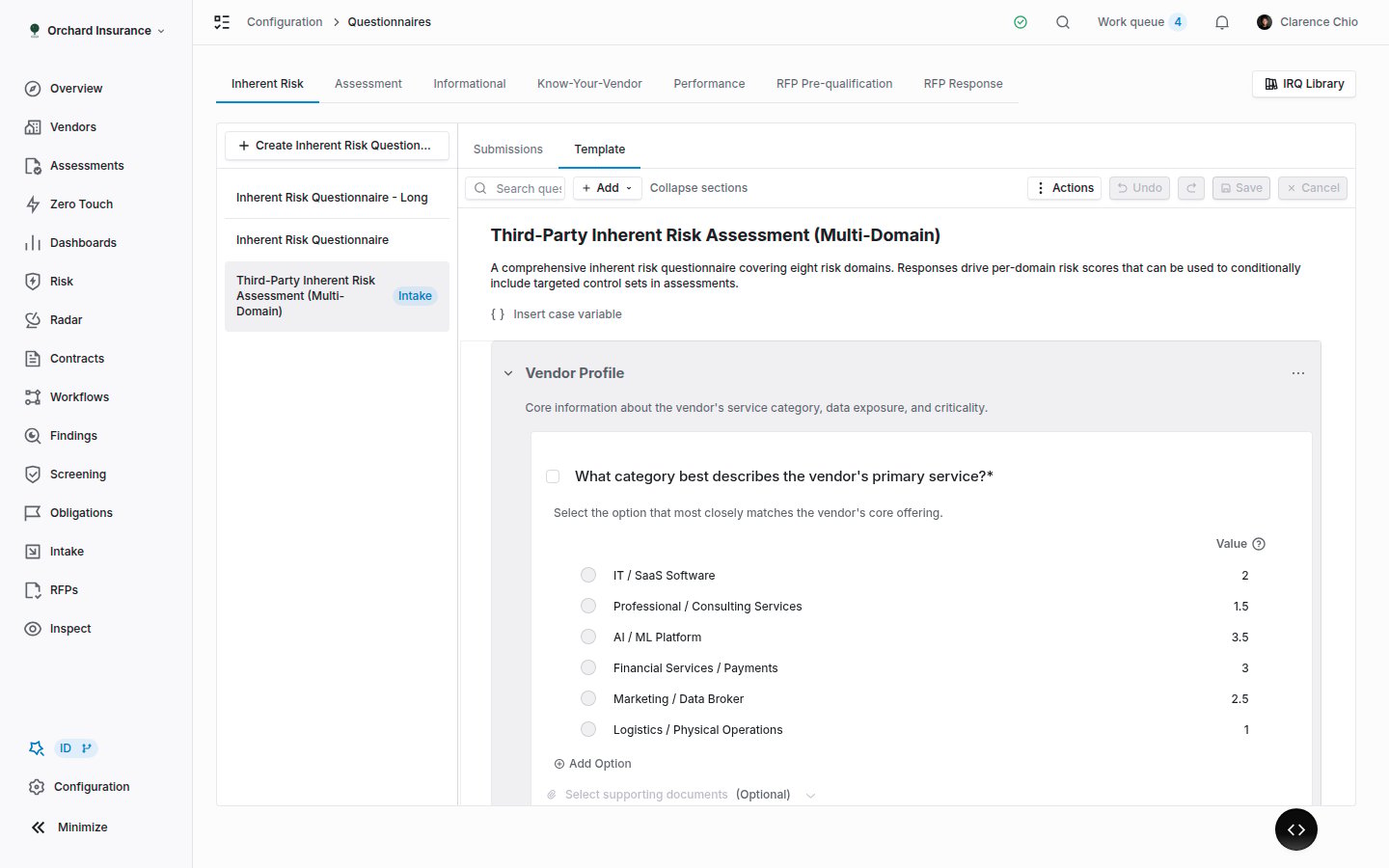The width and height of the screenshot is (1389, 868).
Task: Click the Template tab
Action: pos(600,149)
